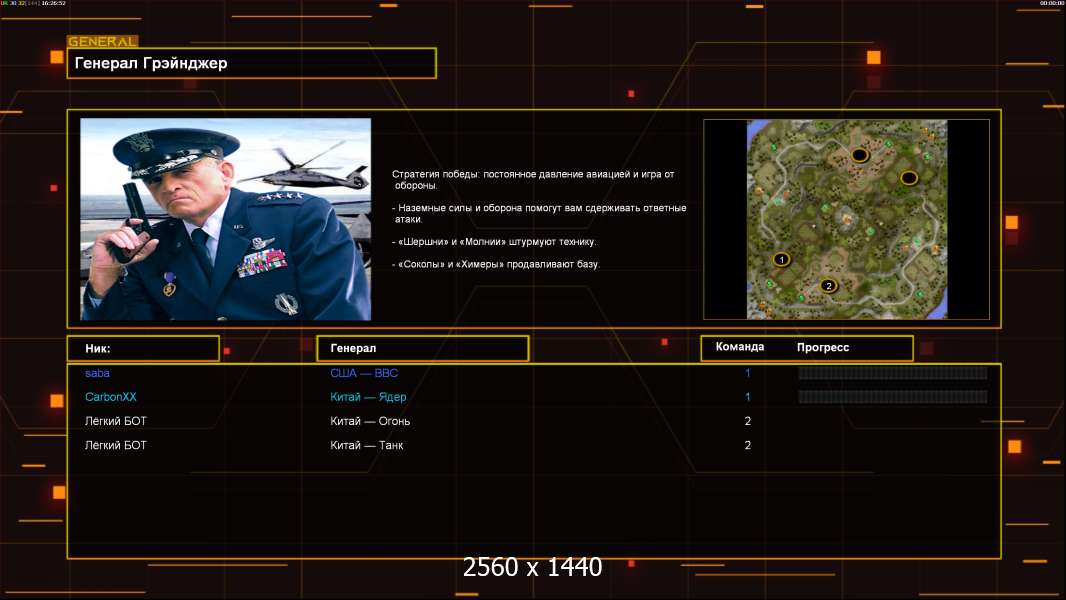Click the Китай — Ядер faction entry

368,397
